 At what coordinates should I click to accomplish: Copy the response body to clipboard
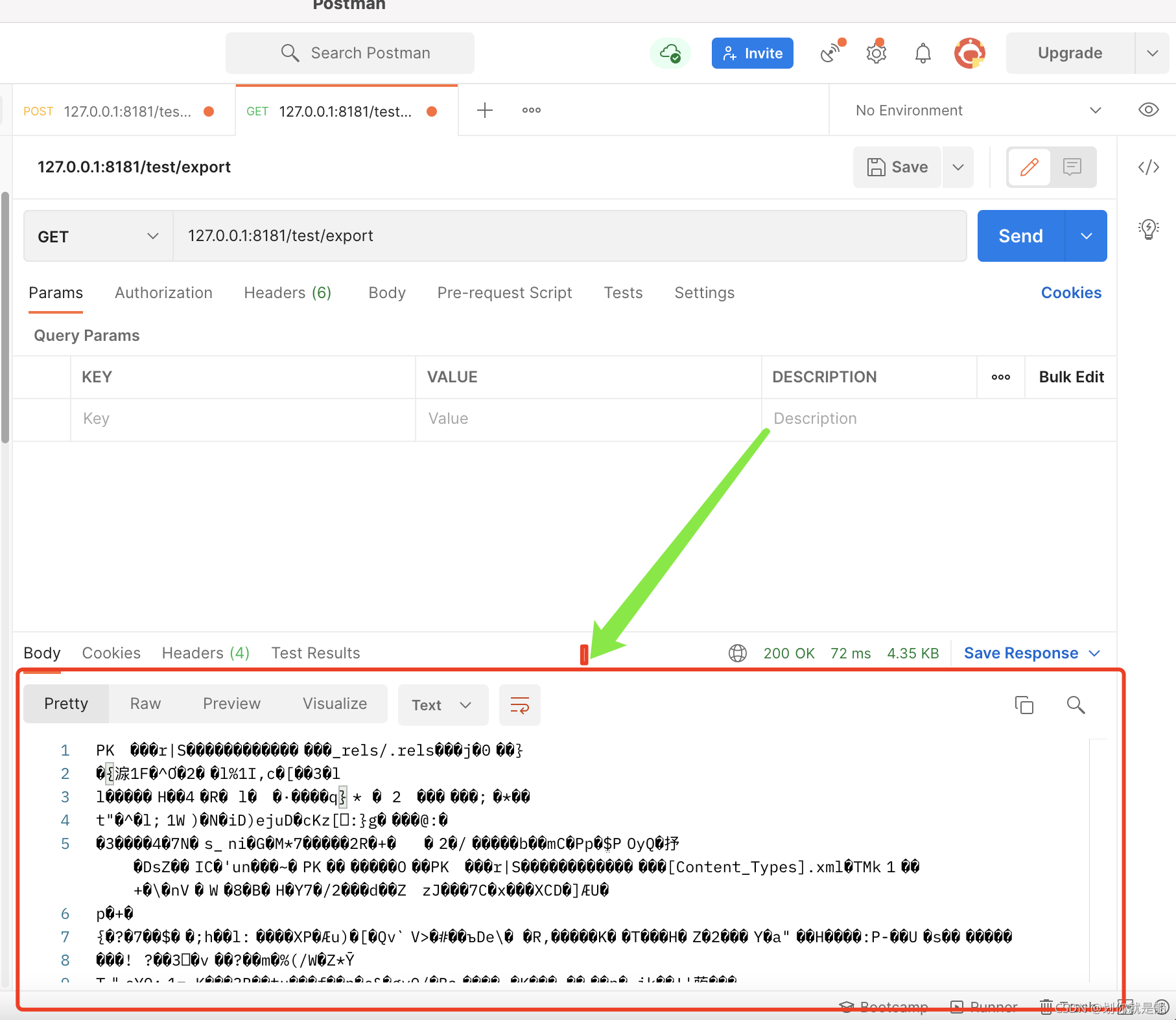pos(1024,705)
